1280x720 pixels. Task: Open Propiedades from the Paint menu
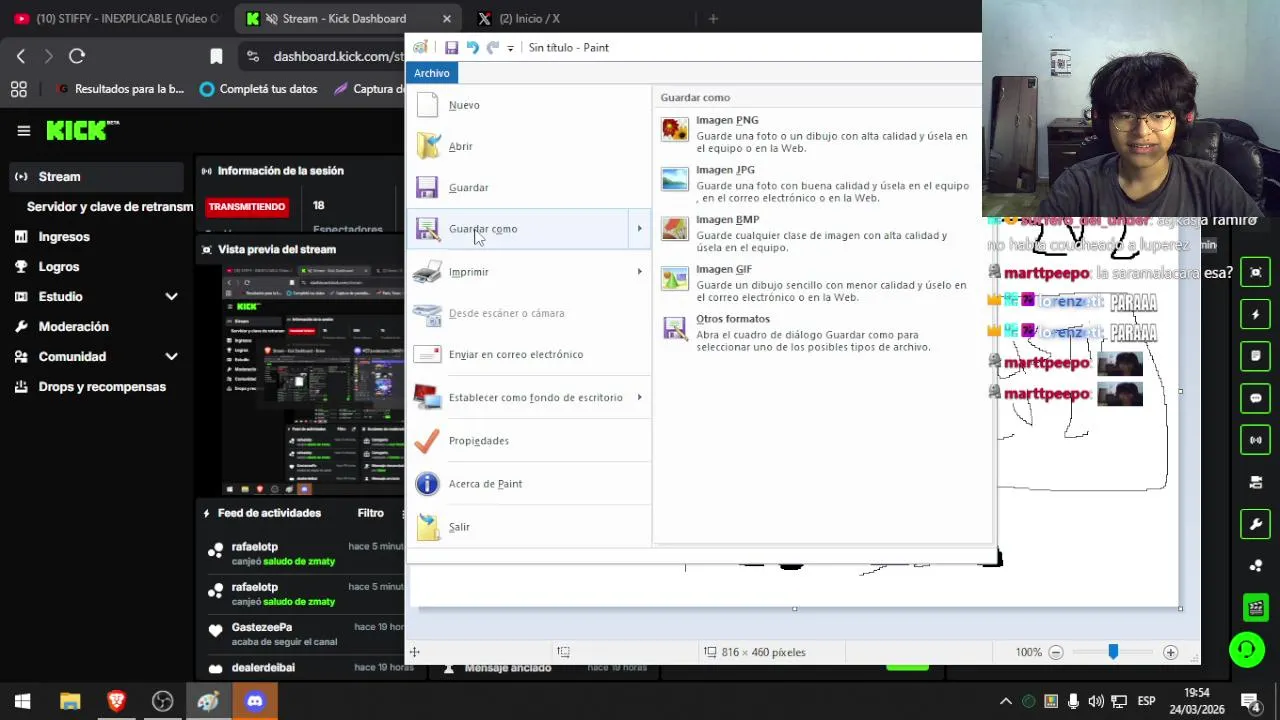click(x=529, y=440)
